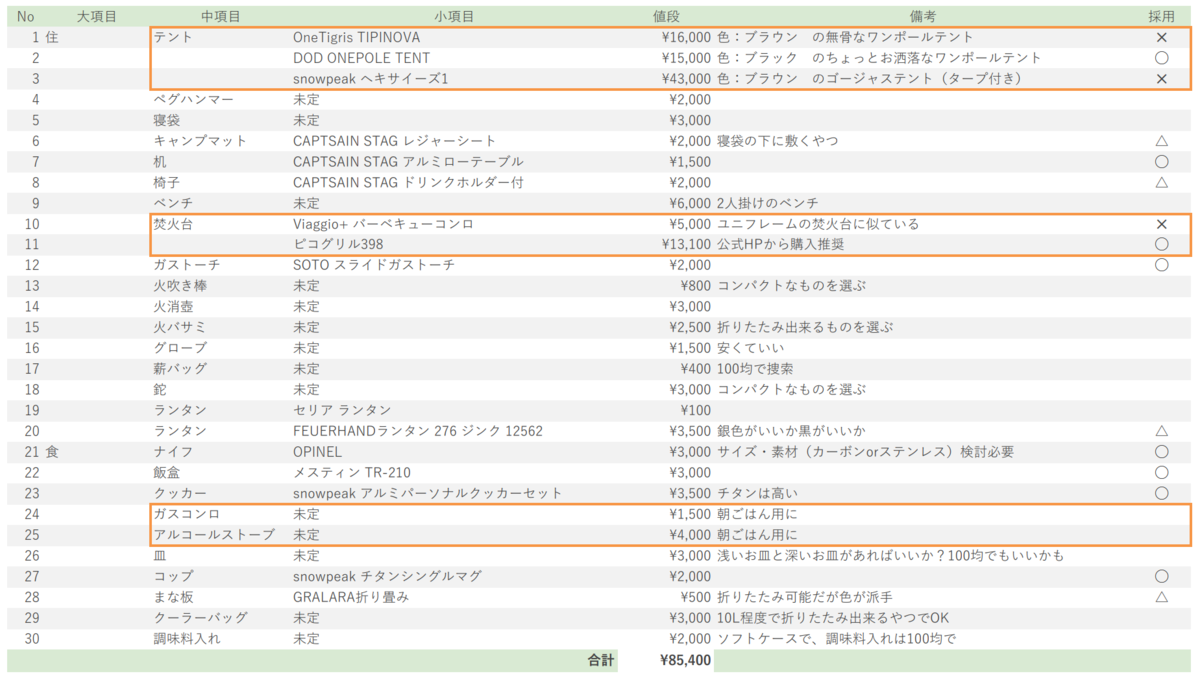Select the 中項目 column header
The width and height of the screenshot is (1200, 678).
[x=220, y=17]
